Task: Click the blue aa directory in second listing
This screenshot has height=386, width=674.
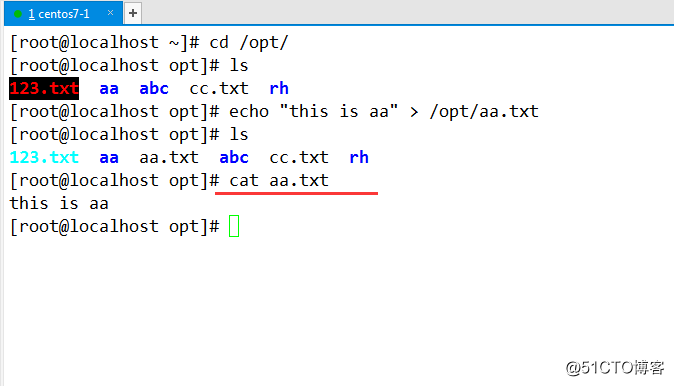Action: tap(109, 157)
